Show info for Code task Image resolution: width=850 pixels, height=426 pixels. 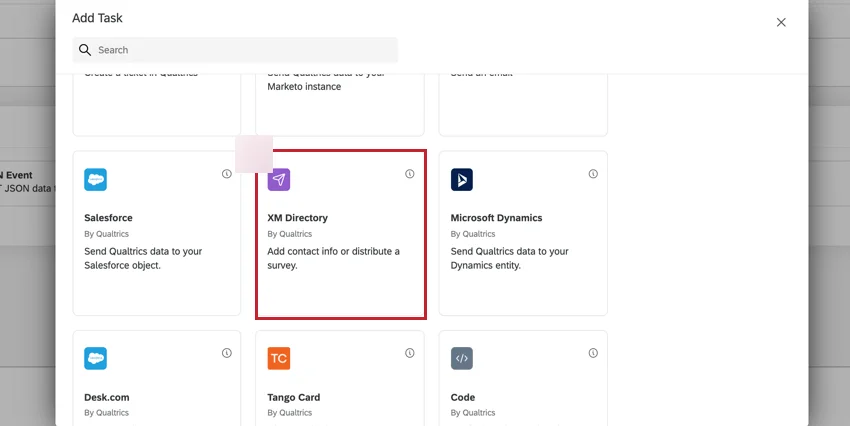click(593, 353)
